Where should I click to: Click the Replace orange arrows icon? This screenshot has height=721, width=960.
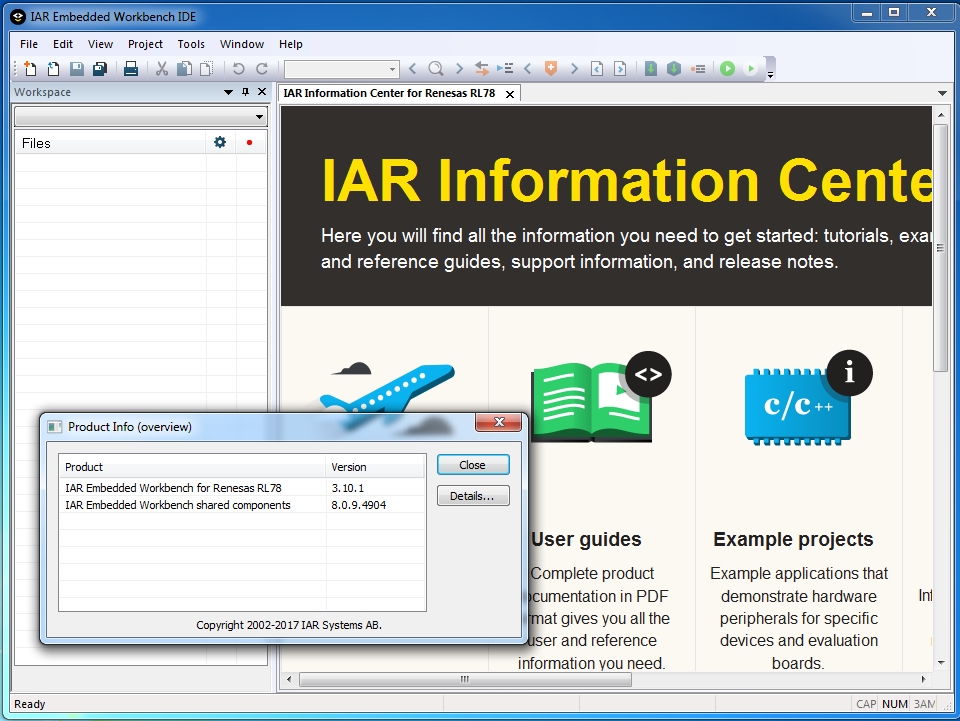pos(482,69)
